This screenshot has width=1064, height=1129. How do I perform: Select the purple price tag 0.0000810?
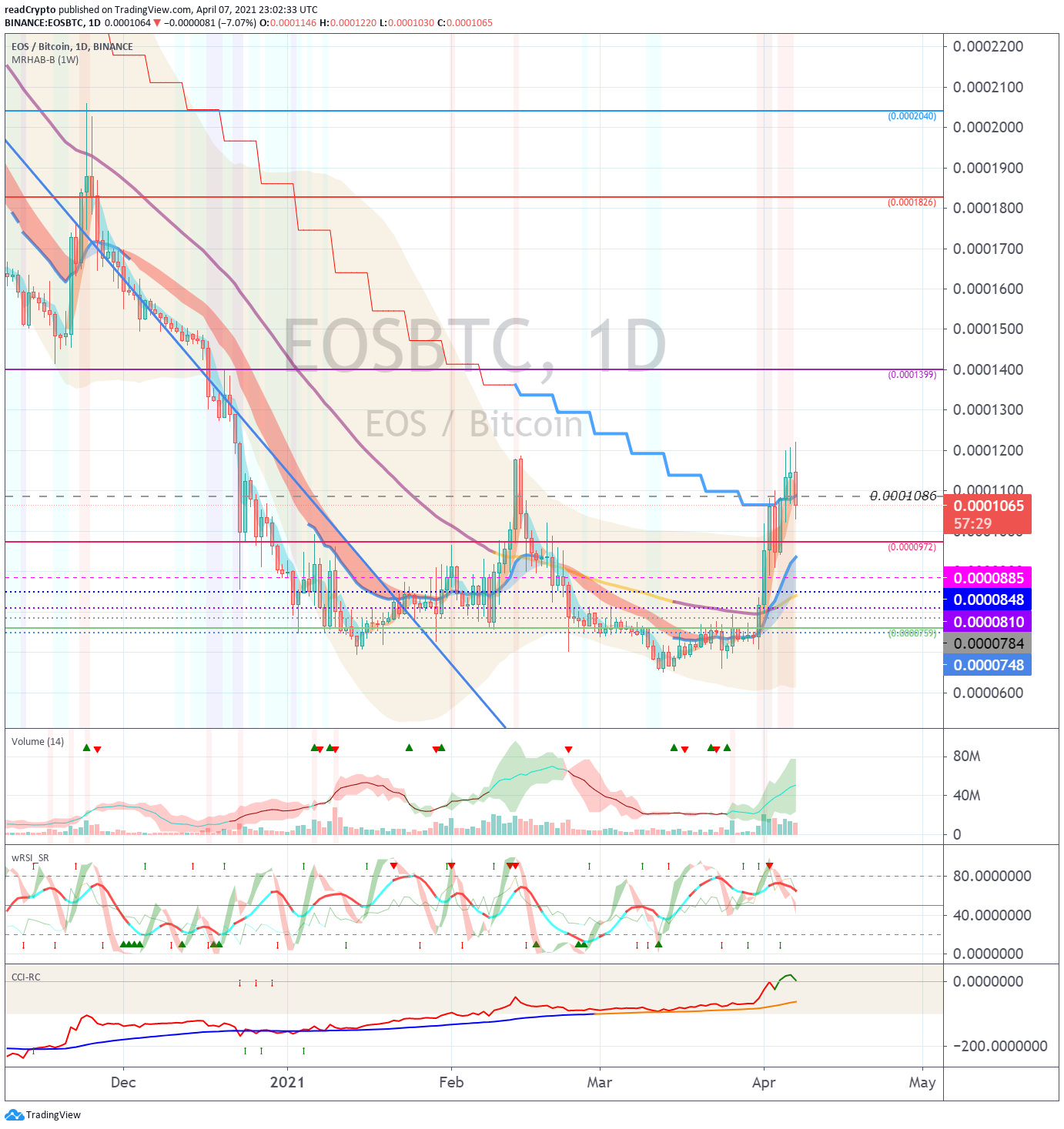[x=988, y=622]
